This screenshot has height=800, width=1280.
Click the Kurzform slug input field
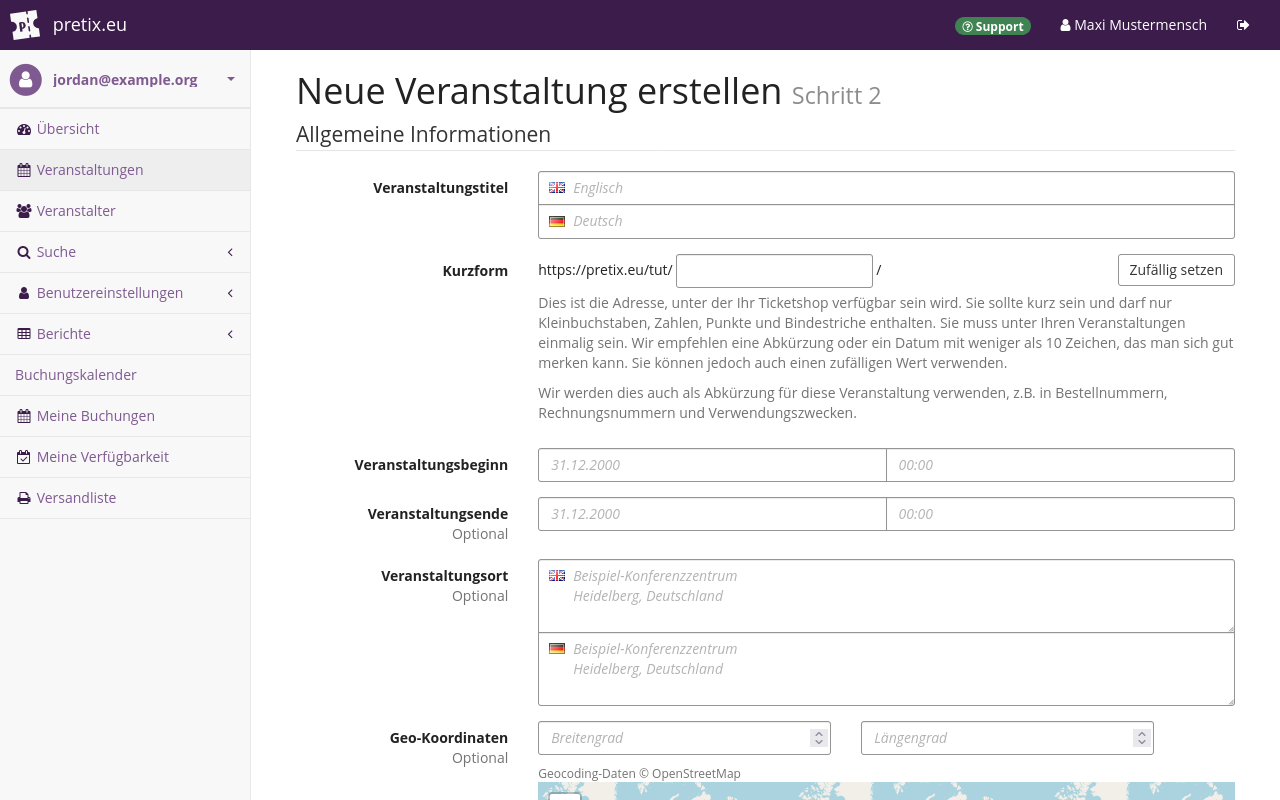click(774, 271)
